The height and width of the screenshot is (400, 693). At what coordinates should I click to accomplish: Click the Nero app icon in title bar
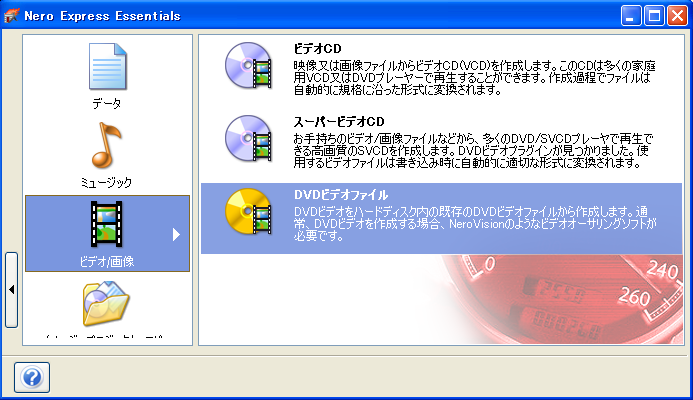(15, 16)
